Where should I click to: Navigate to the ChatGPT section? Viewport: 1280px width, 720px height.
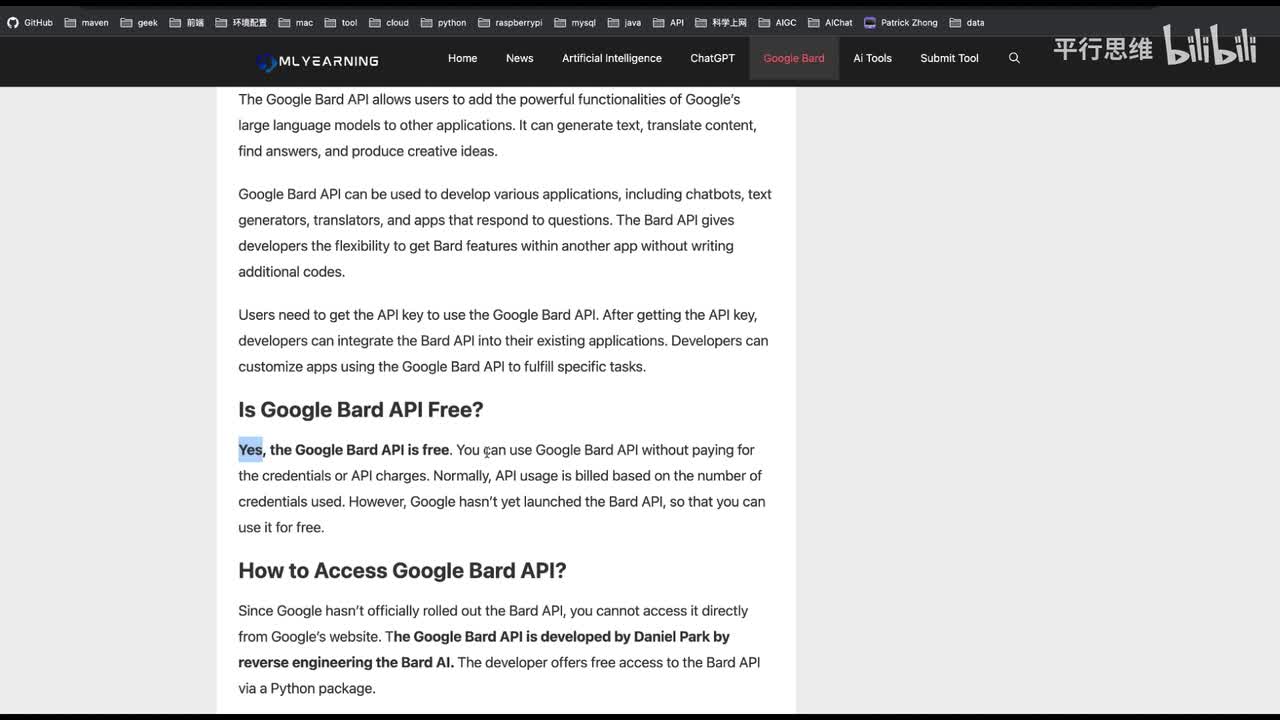[712, 58]
